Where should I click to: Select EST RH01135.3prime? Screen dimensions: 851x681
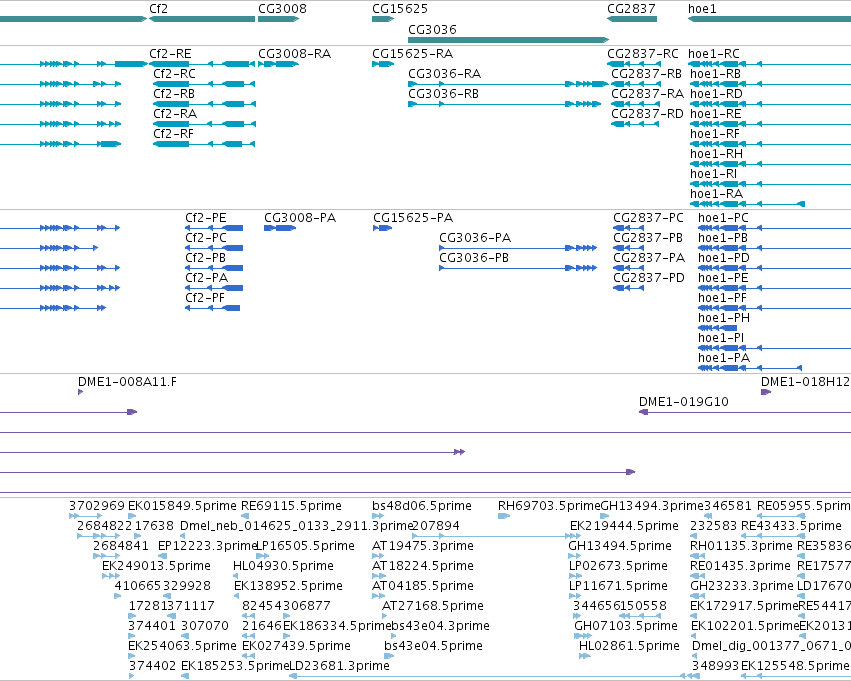click(741, 546)
